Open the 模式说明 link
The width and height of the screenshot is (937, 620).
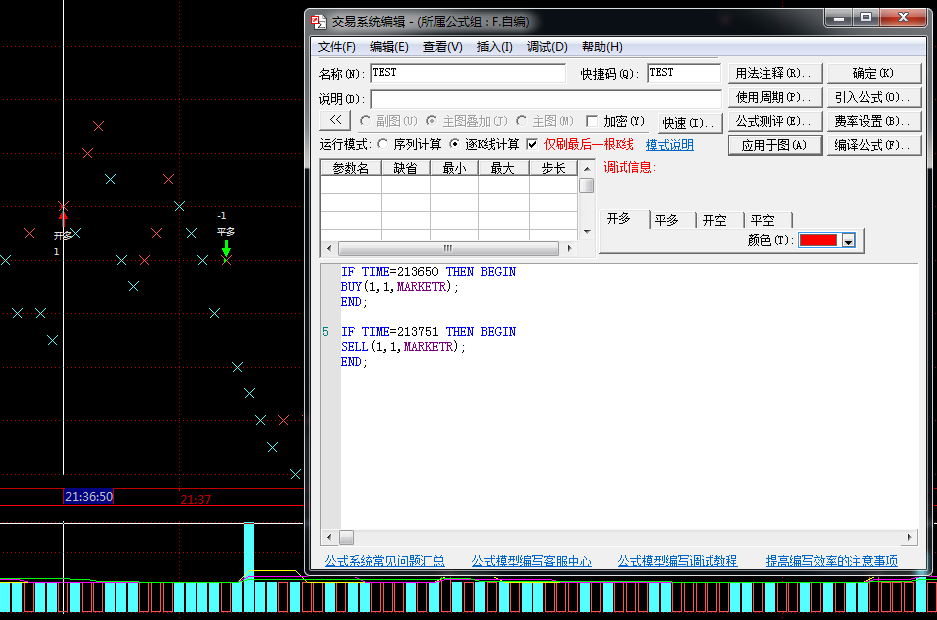click(x=670, y=145)
